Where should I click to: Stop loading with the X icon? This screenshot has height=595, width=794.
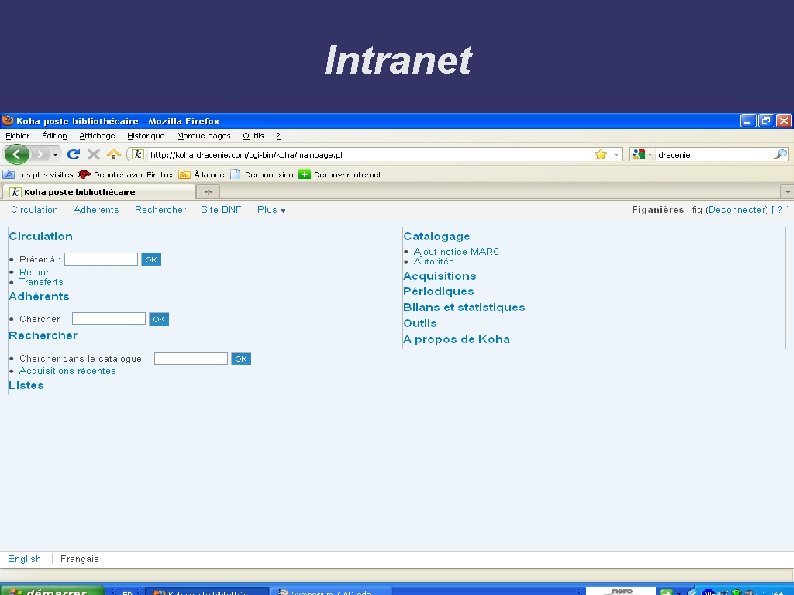[94, 154]
